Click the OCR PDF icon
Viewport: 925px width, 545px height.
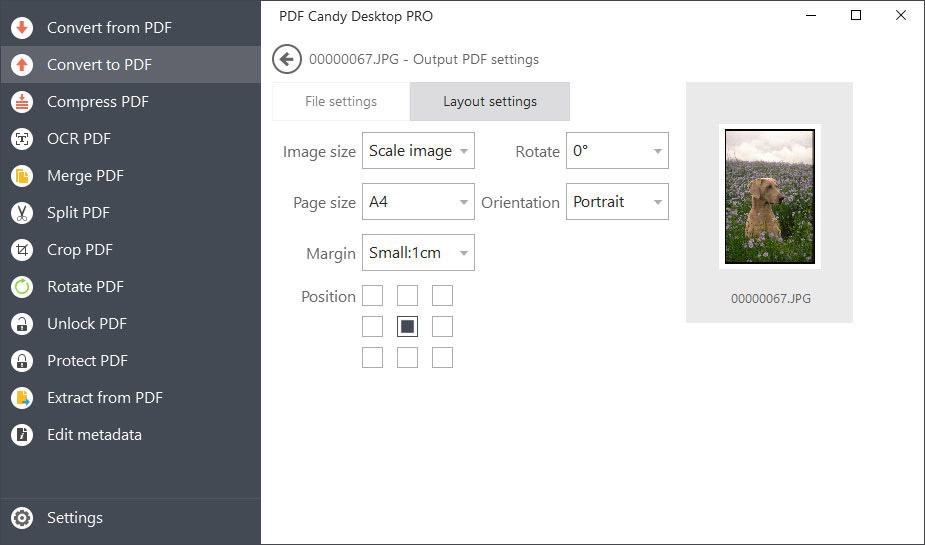pos(22,139)
